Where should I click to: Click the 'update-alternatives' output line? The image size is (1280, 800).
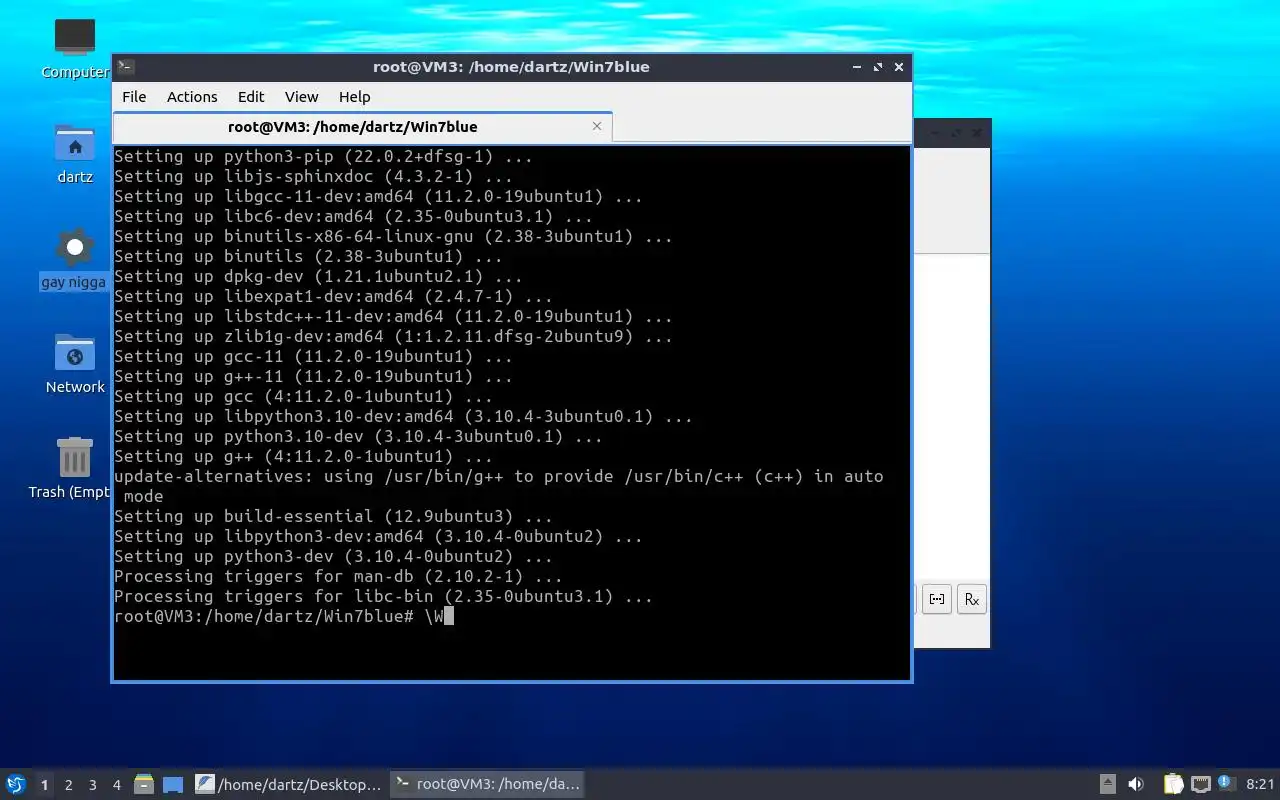pos(498,486)
